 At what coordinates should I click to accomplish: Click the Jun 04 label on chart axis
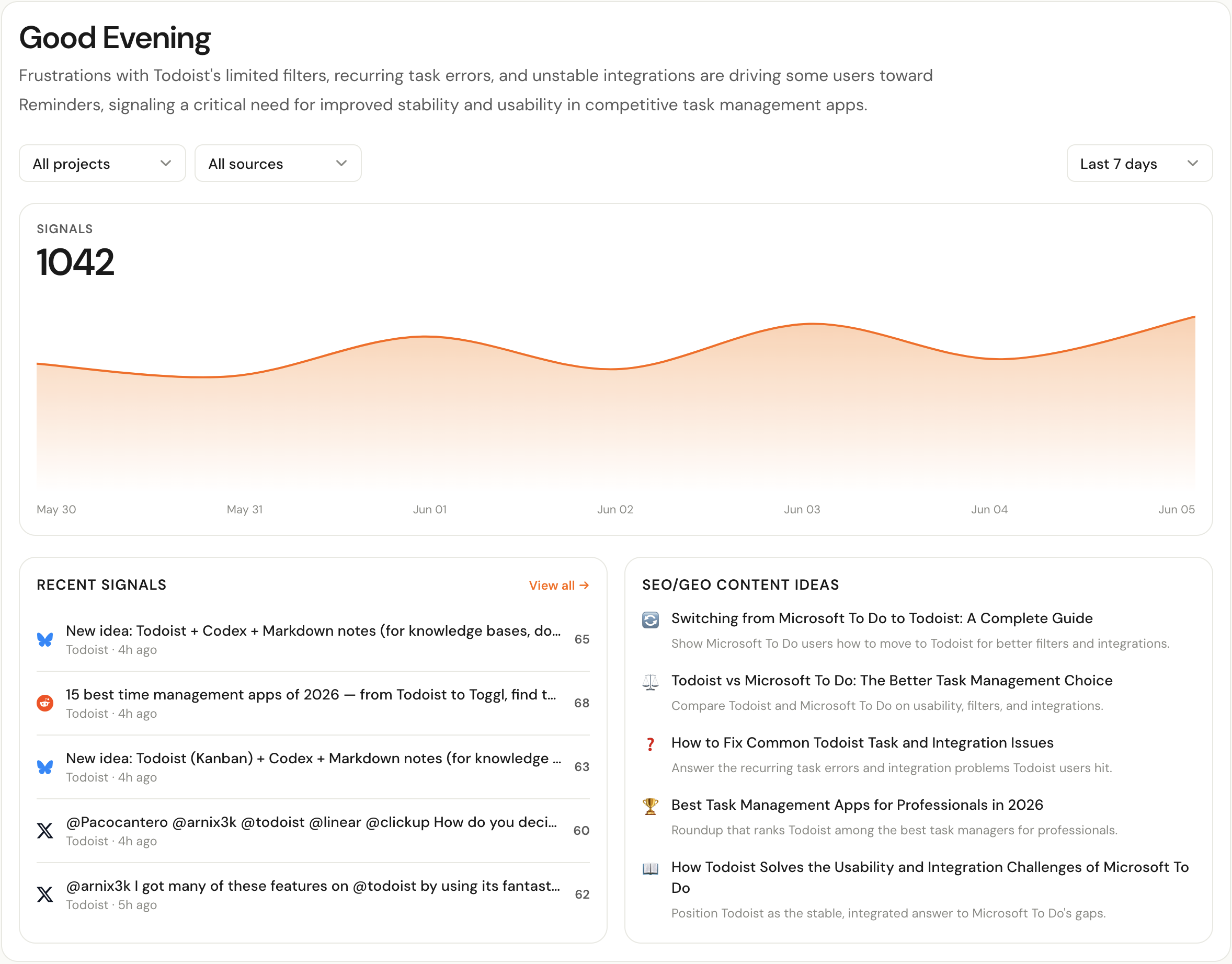click(989, 510)
